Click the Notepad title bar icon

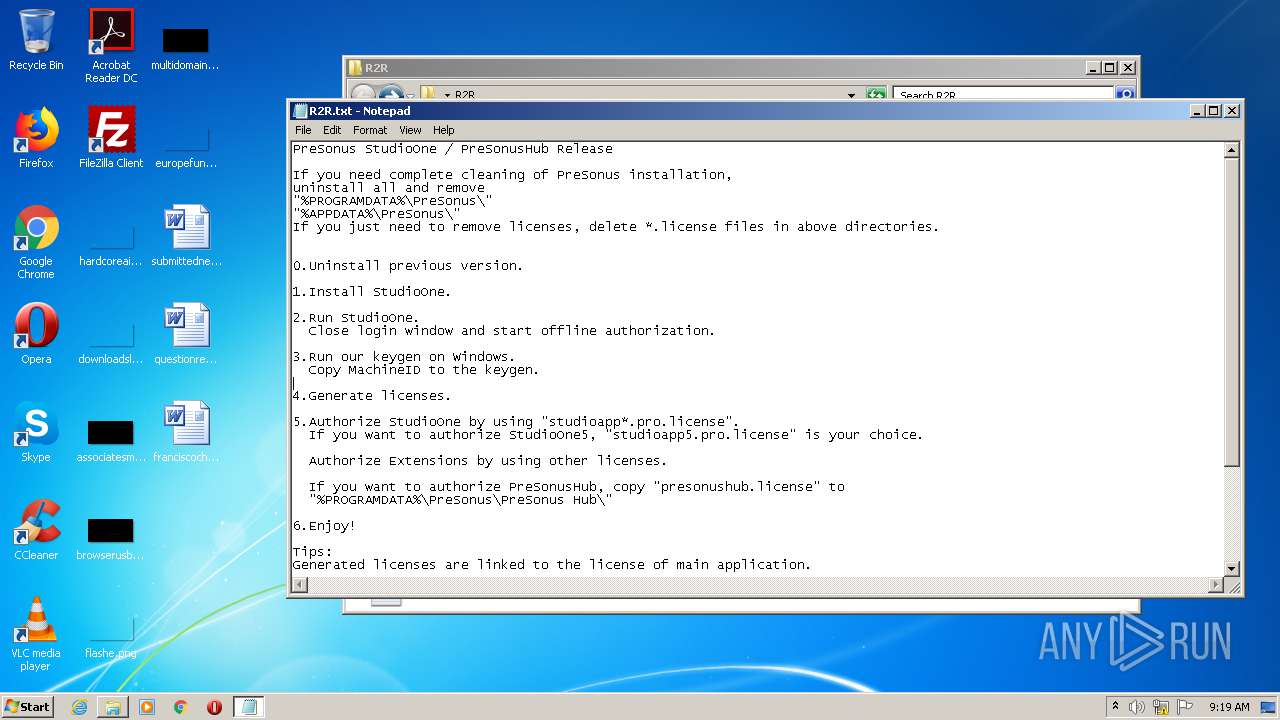click(300, 111)
